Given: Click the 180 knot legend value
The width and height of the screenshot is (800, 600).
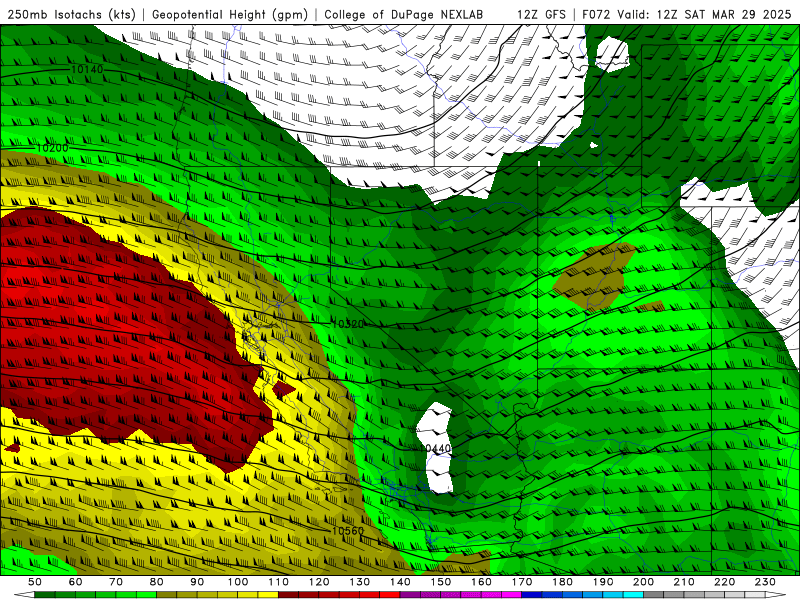Looking at the screenshot, I should click(562, 582).
